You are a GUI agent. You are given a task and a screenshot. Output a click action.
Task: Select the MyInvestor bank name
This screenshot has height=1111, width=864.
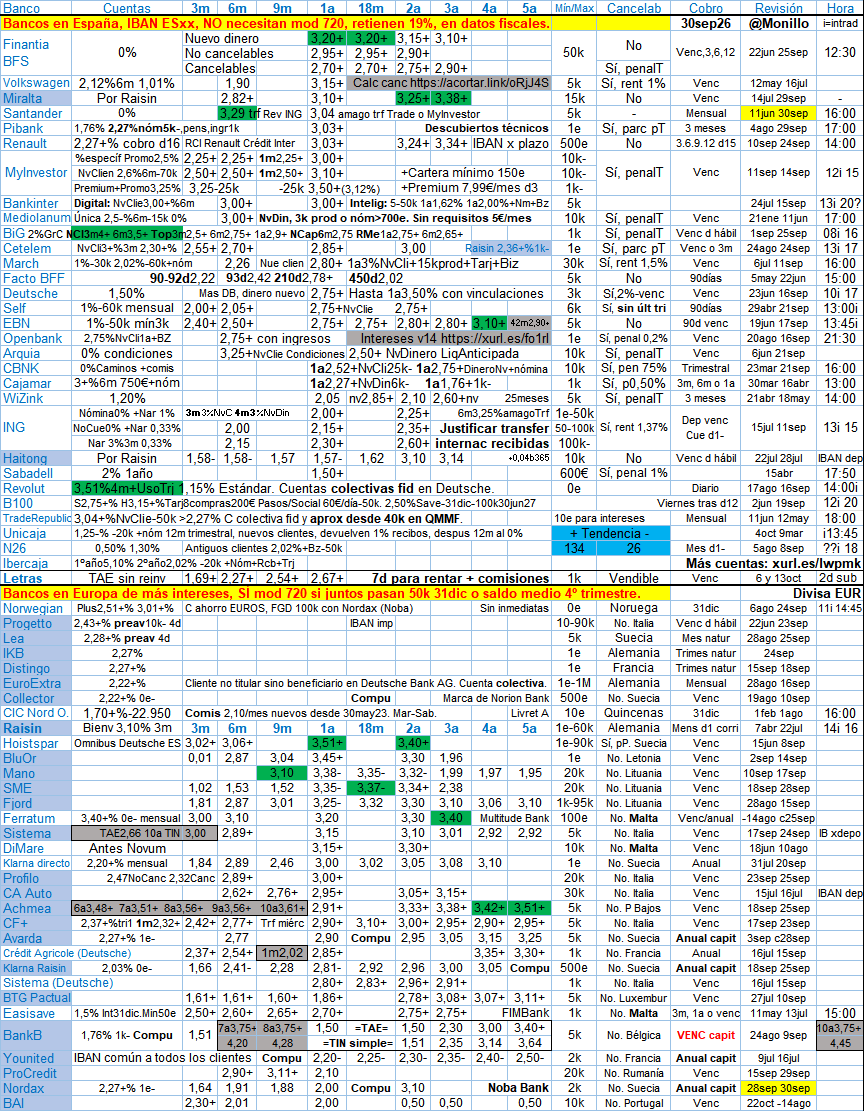click(x=36, y=173)
